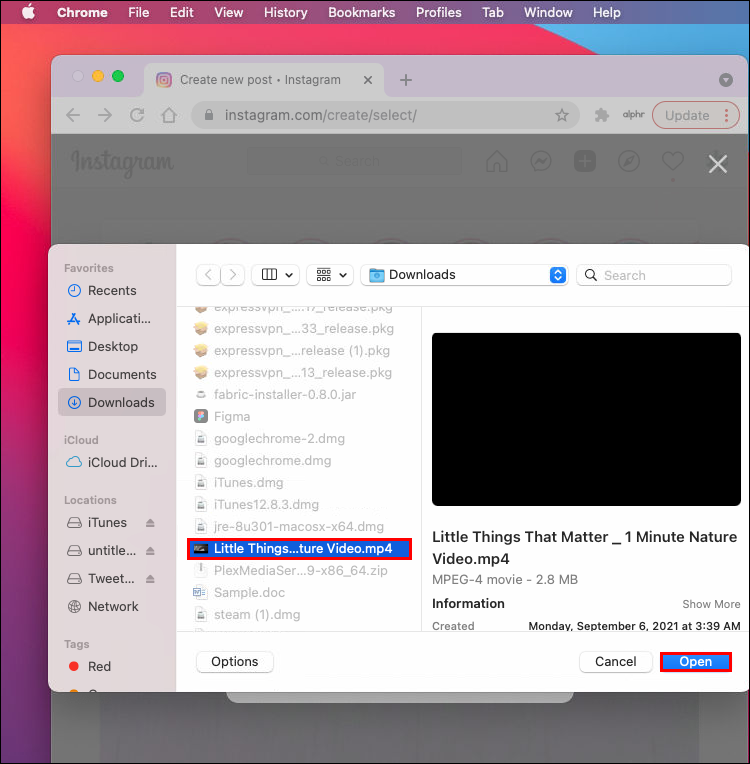Select Applications in the sidebar
The height and width of the screenshot is (764, 750).
coord(112,319)
